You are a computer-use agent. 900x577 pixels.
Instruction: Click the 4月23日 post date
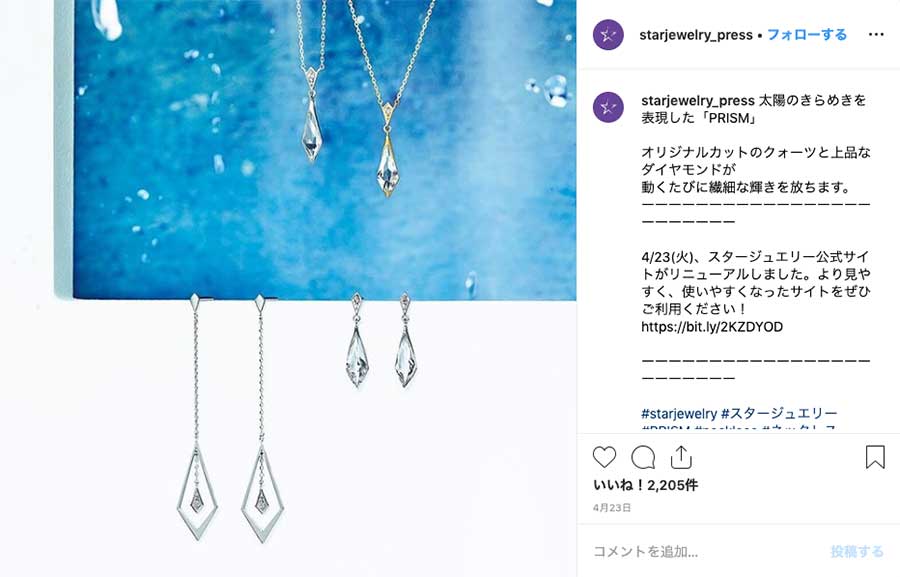[x=612, y=508]
